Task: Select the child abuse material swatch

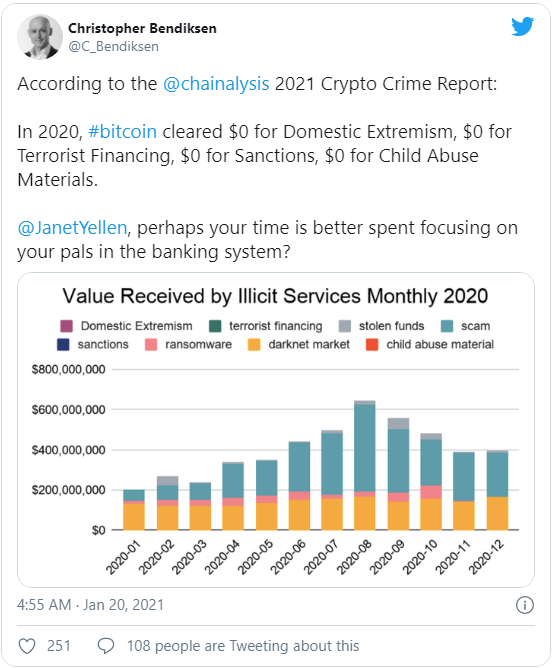Action: click(372, 345)
